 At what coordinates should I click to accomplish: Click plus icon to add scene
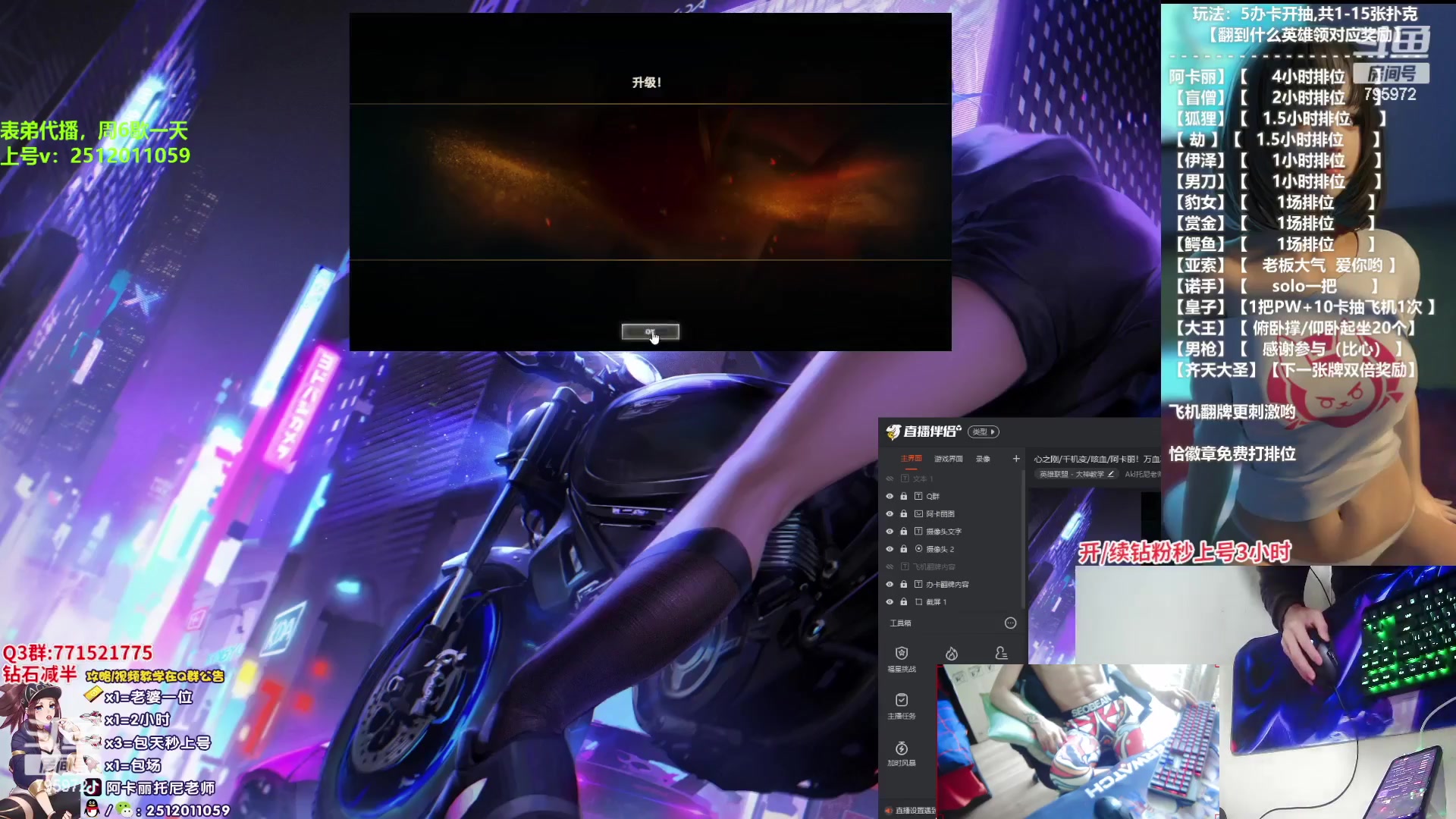point(1016,459)
